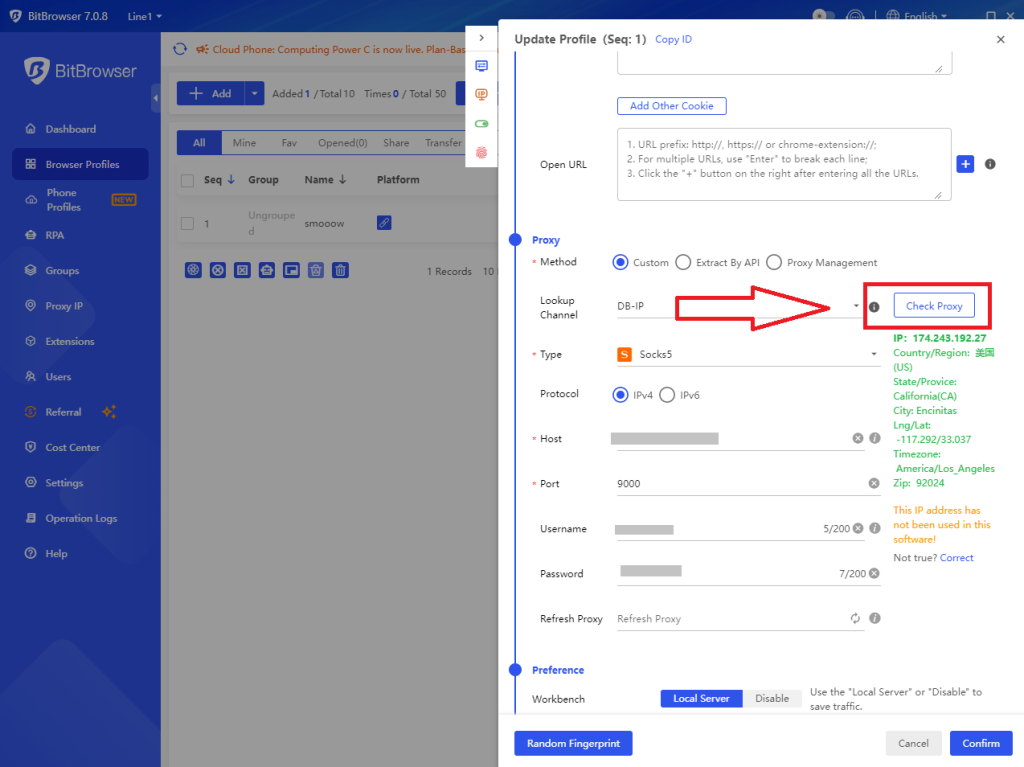Check the checkbox on profile row 1
This screenshot has width=1024, height=767.
pyautogui.click(x=186, y=223)
